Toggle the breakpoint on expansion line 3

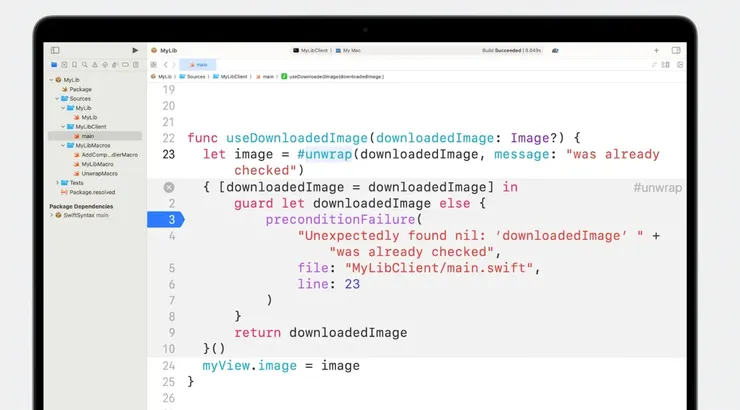click(166, 219)
